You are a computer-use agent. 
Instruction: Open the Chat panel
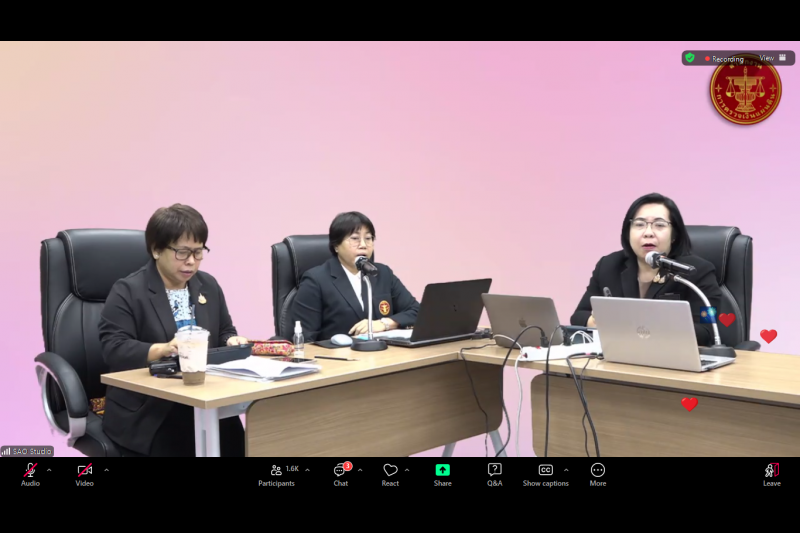tap(340, 471)
